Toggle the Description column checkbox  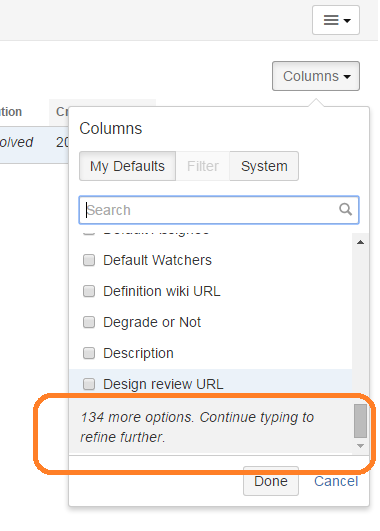pos(89,353)
